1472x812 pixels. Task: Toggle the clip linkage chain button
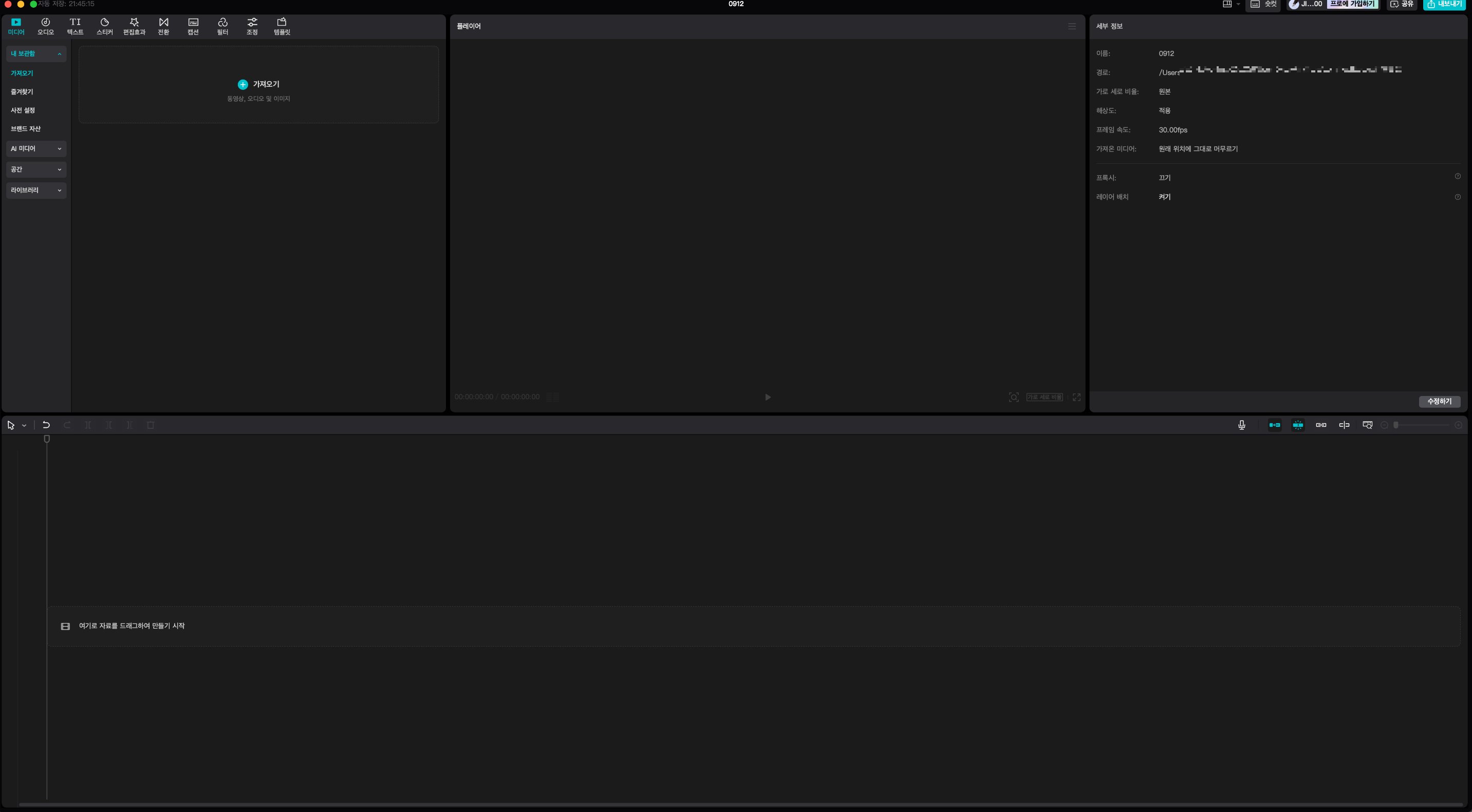(1320, 425)
